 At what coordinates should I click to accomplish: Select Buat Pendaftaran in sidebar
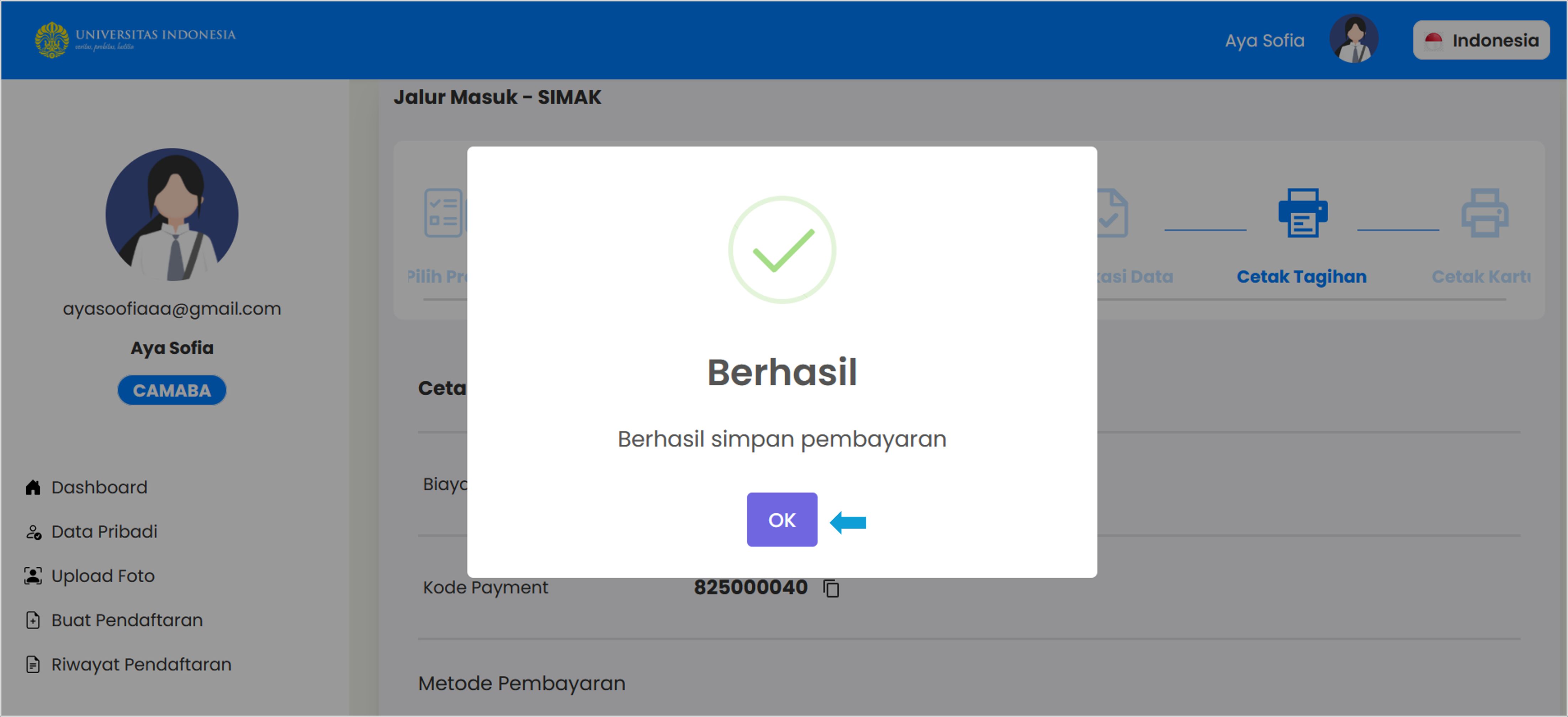[127, 620]
